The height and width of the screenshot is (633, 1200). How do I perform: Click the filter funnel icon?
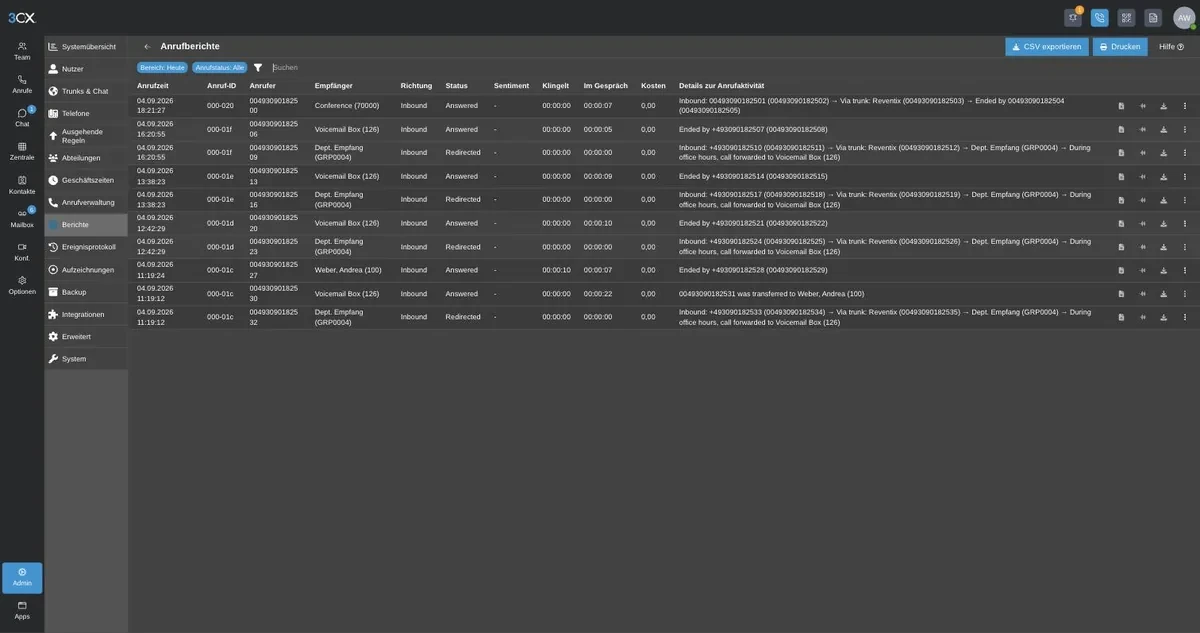tap(258, 67)
